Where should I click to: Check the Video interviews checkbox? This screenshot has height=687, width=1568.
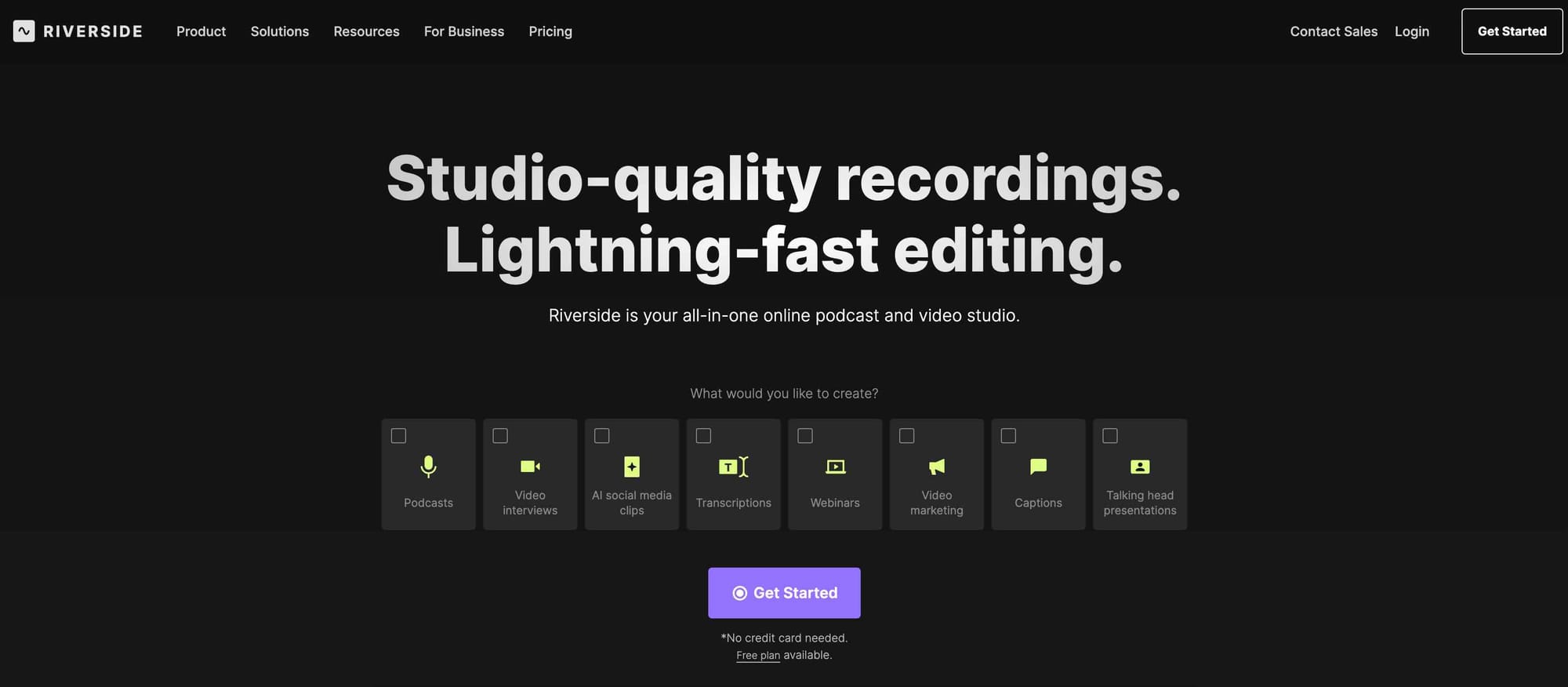[x=500, y=435]
